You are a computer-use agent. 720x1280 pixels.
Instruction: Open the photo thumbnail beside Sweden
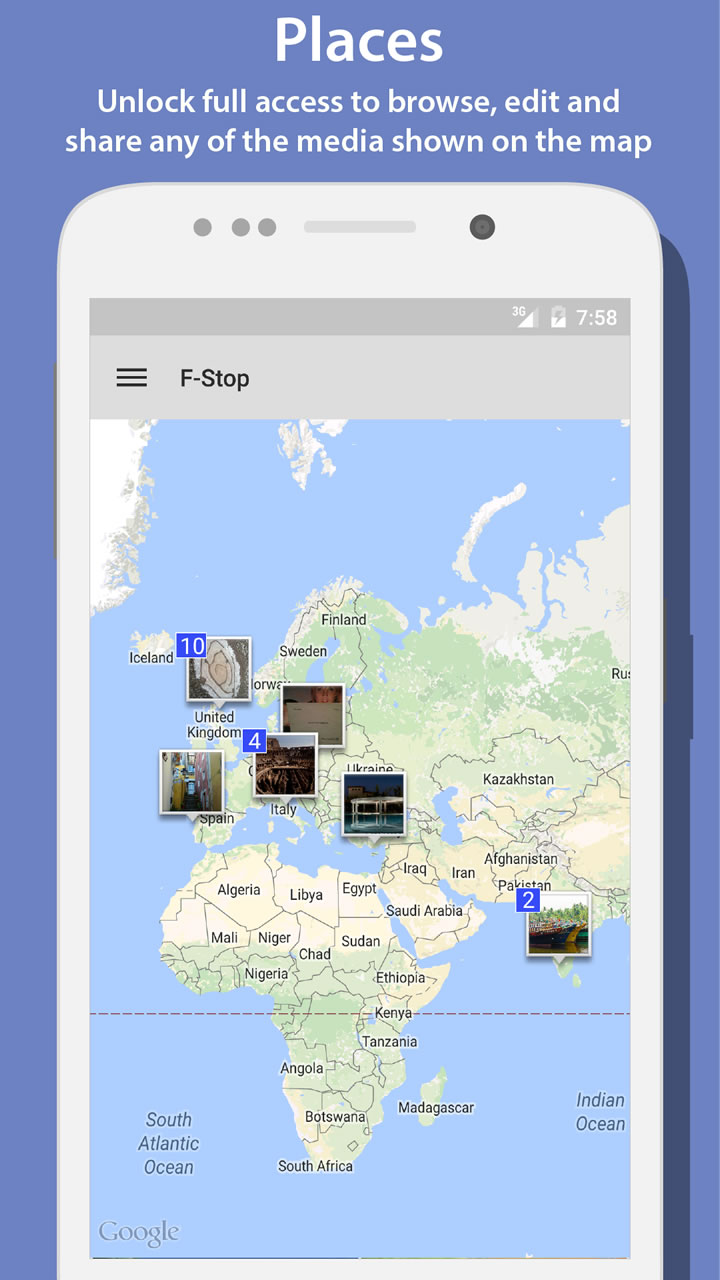coord(312,713)
